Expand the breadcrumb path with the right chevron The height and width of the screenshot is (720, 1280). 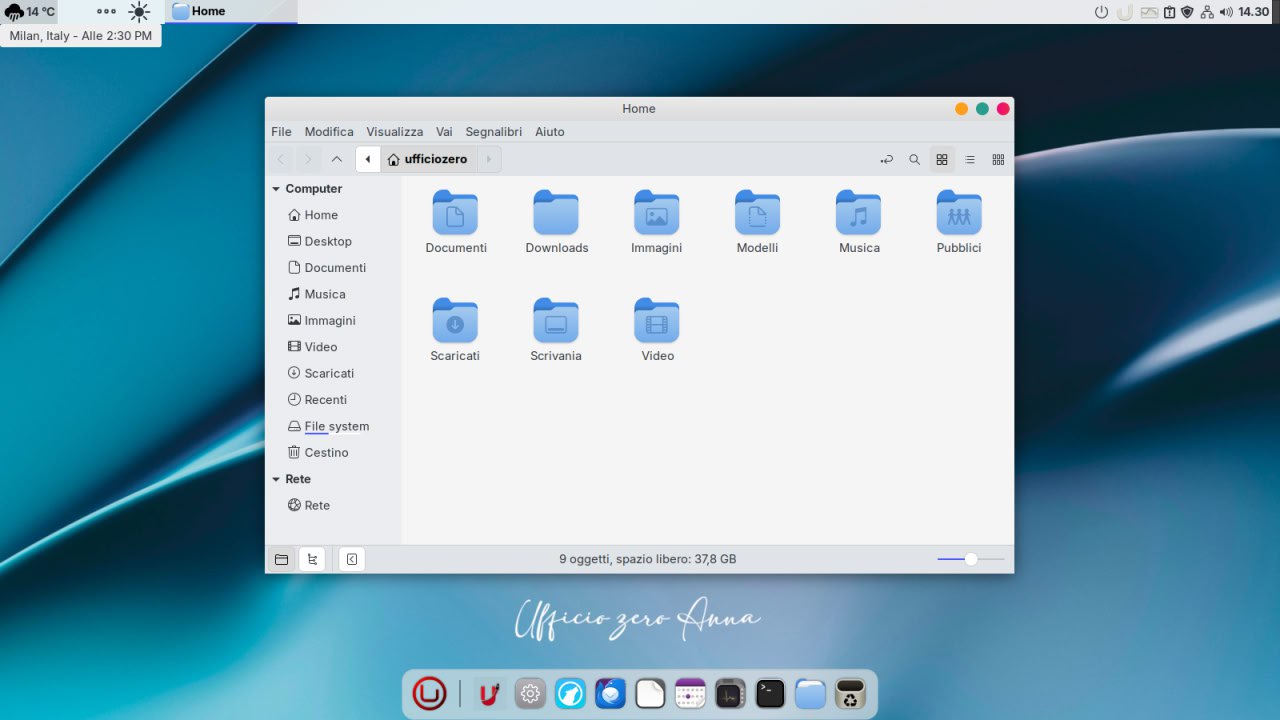(x=489, y=159)
